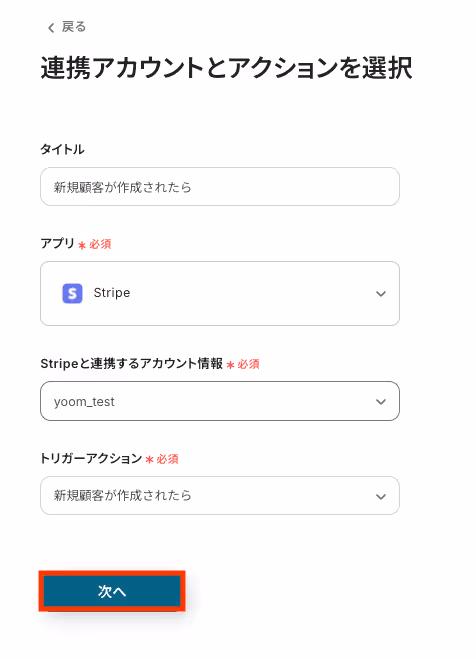476x660 pixels.
Task: Expand the トリガーアクション chevron arrow
Action: click(x=380, y=497)
